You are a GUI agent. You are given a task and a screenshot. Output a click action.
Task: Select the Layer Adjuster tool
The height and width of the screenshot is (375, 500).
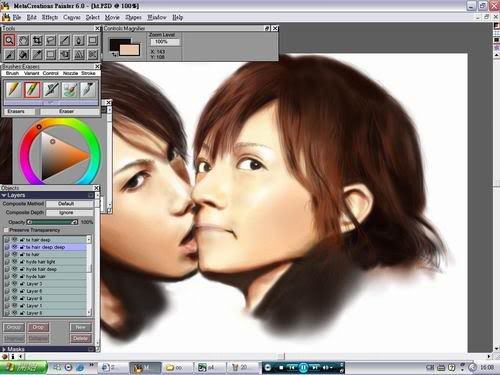pos(65,54)
